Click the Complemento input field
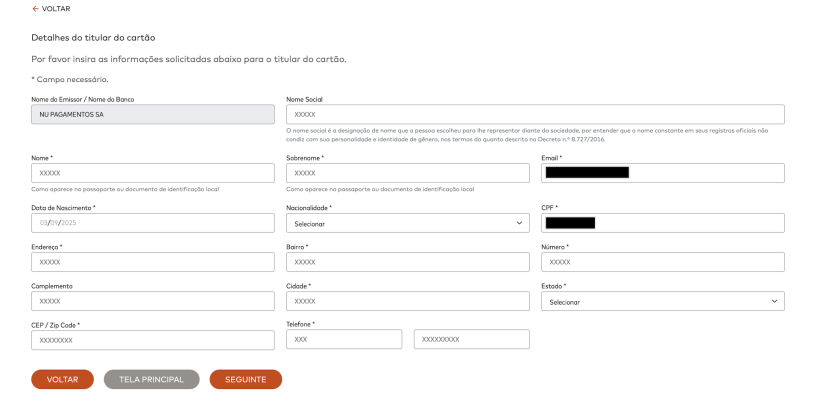This screenshot has width=820, height=398. click(x=153, y=301)
